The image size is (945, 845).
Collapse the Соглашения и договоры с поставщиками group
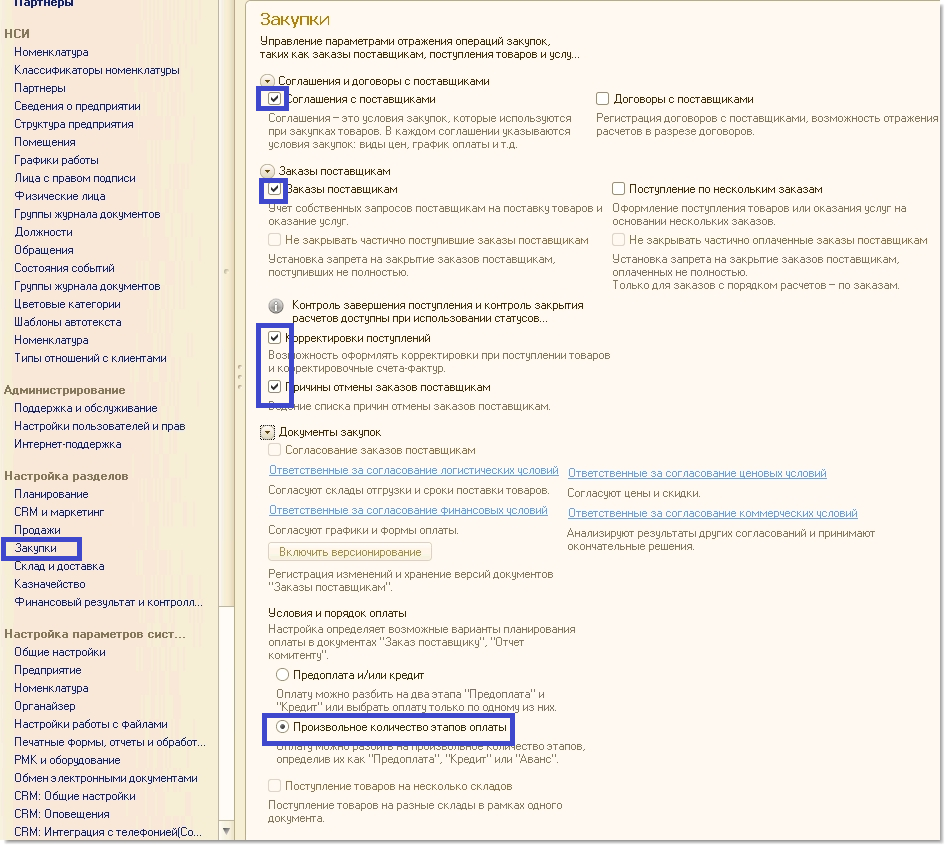[267, 81]
